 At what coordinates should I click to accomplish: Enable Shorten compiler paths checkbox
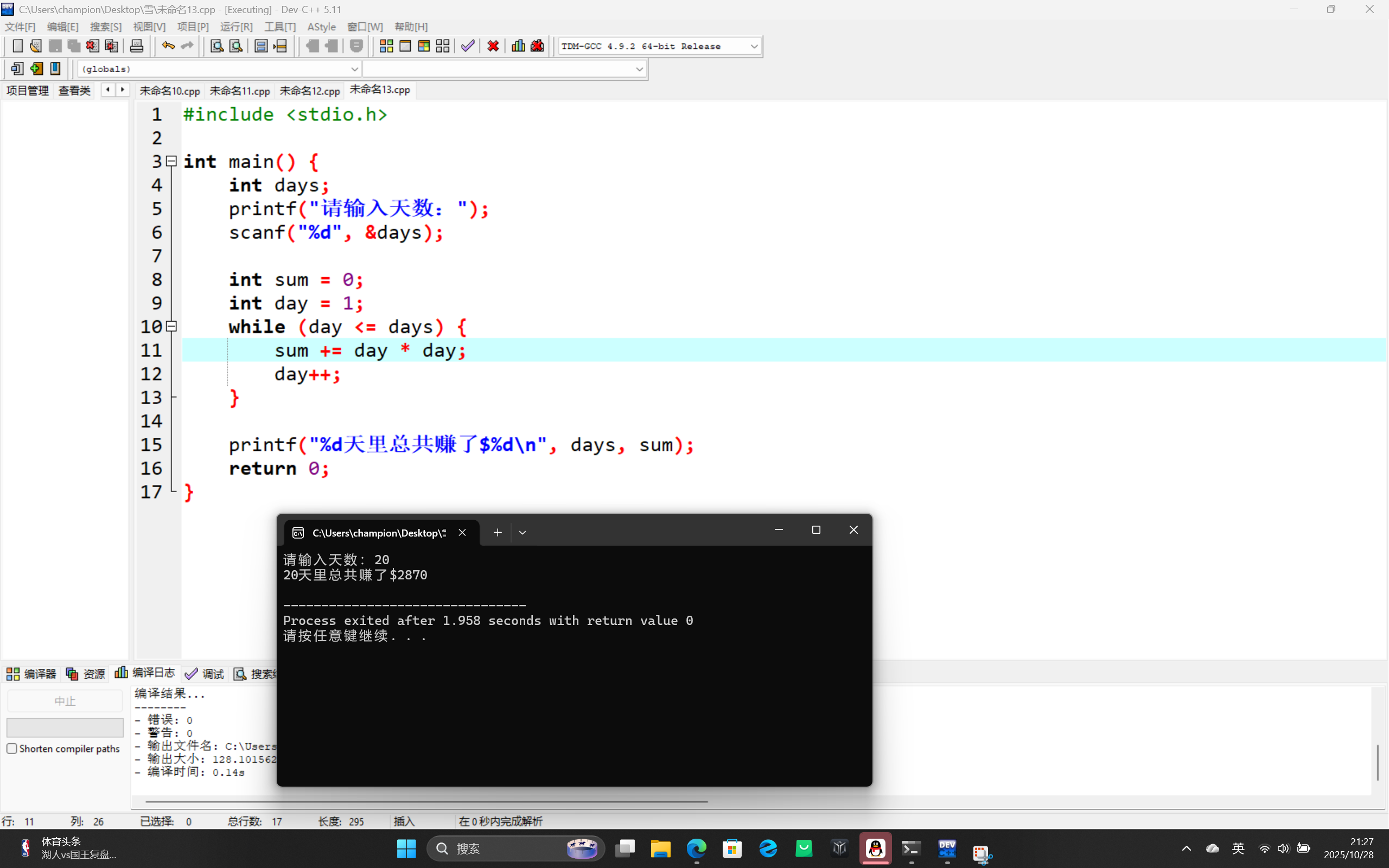point(11,749)
